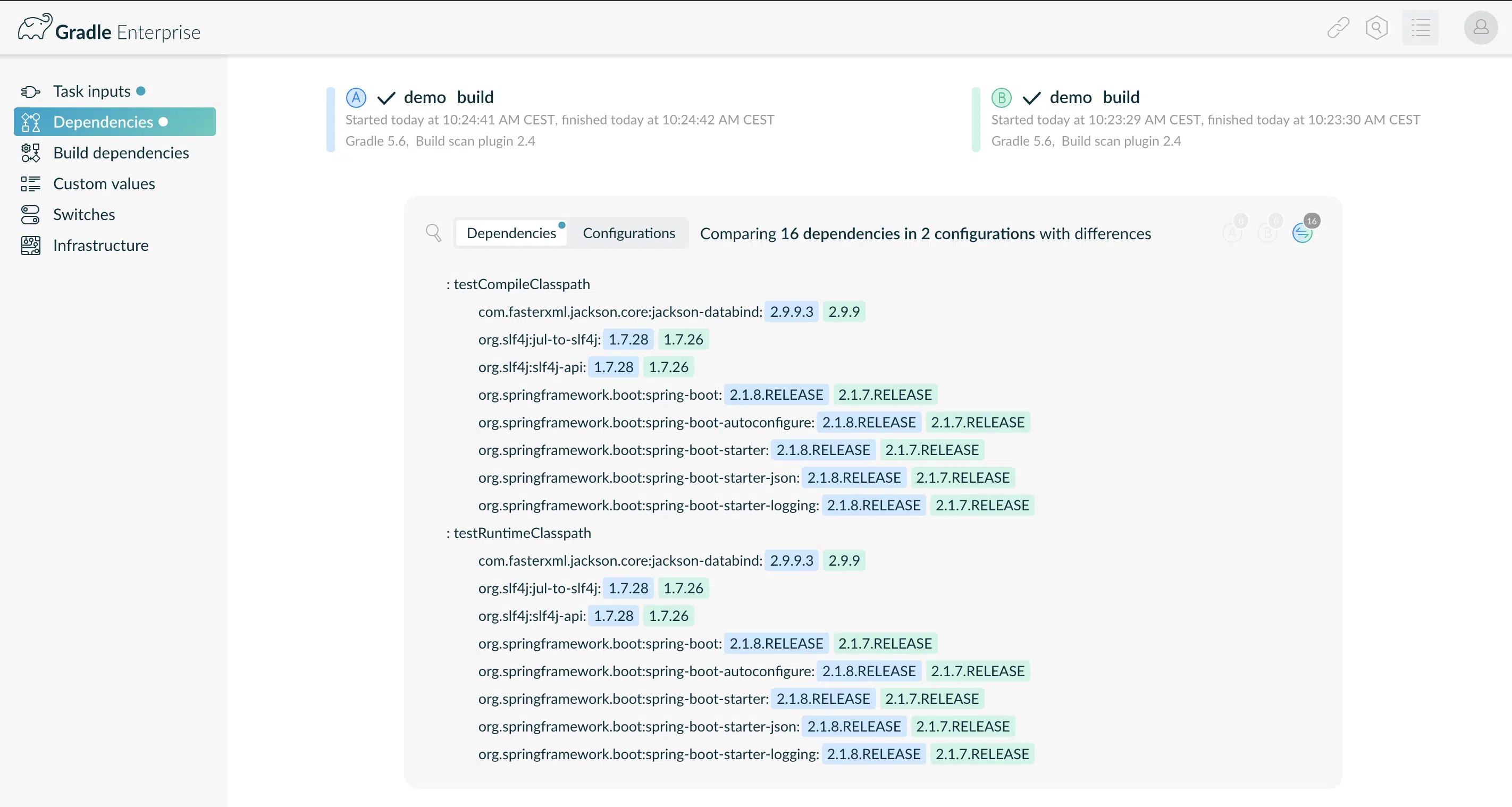Viewport: 1512px width, 807px height.
Task: Switch to the Configurations tab
Action: 628,233
